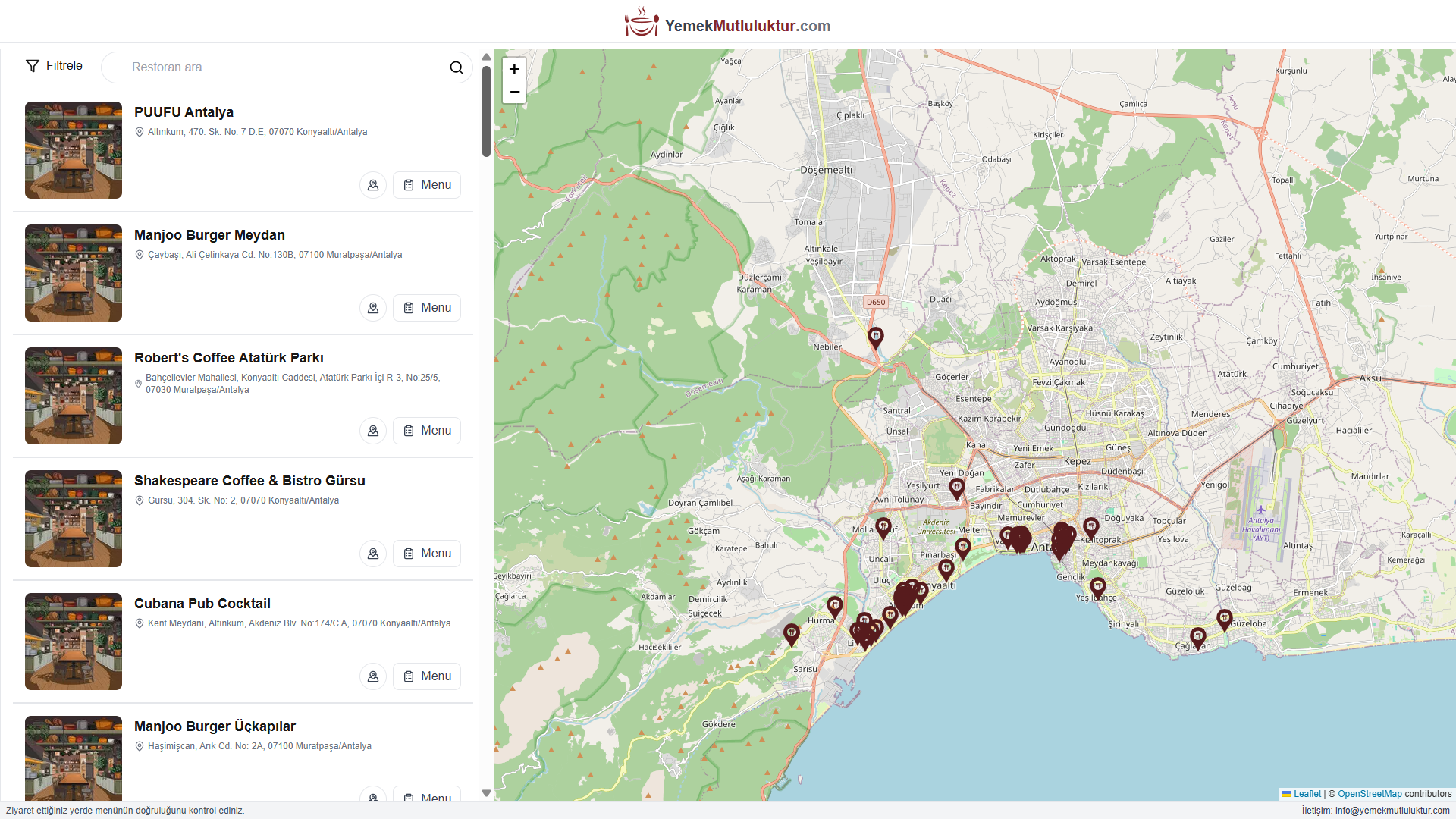Screen dimensions: 1456x819
Task: Click the restaurant map pin near Nebioğlu
Action: (x=875, y=336)
